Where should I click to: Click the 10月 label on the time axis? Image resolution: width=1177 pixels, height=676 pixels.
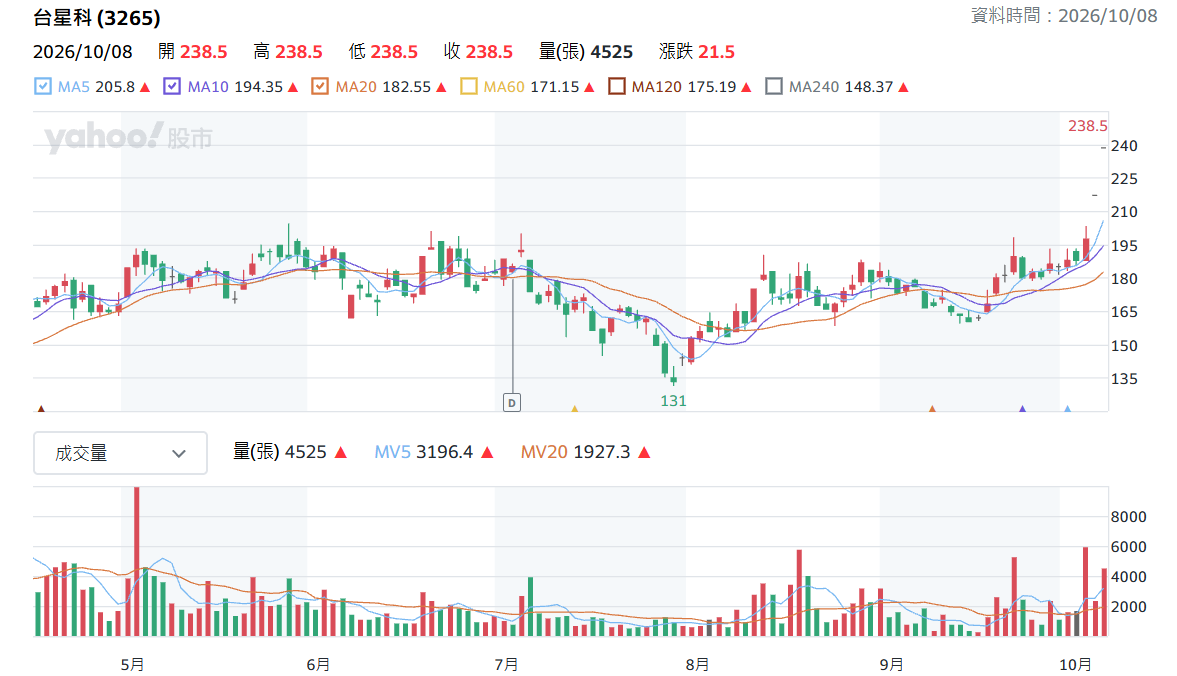(1076, 665)
